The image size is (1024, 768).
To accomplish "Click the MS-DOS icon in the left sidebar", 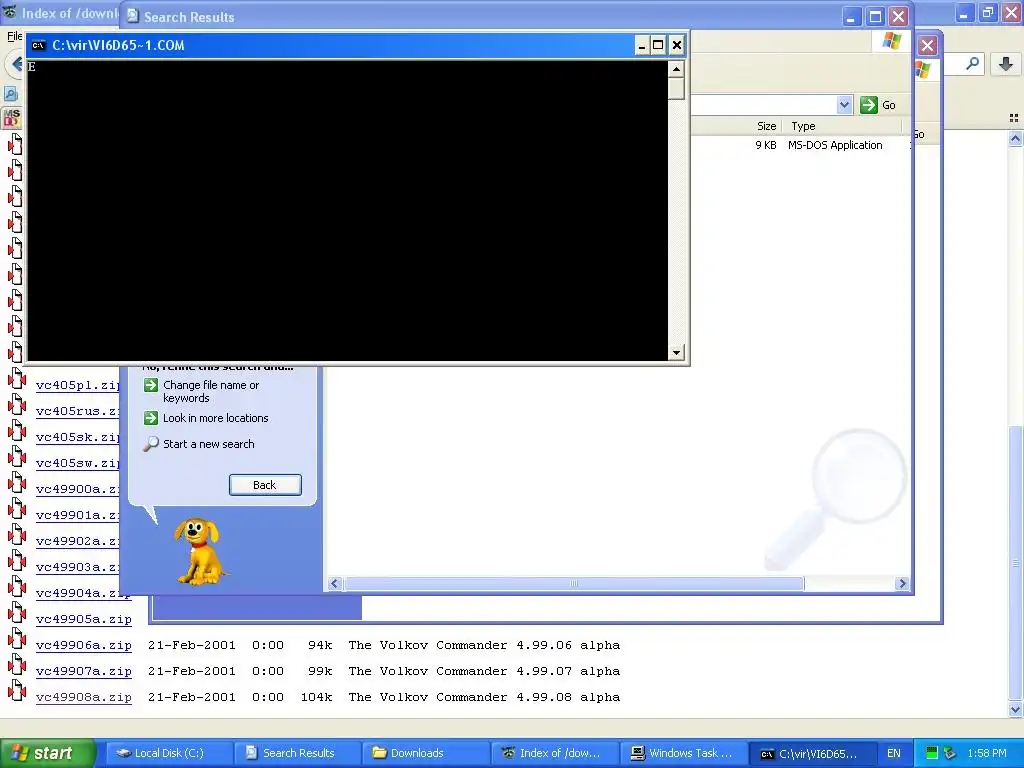I will click(x=12, y=118).
